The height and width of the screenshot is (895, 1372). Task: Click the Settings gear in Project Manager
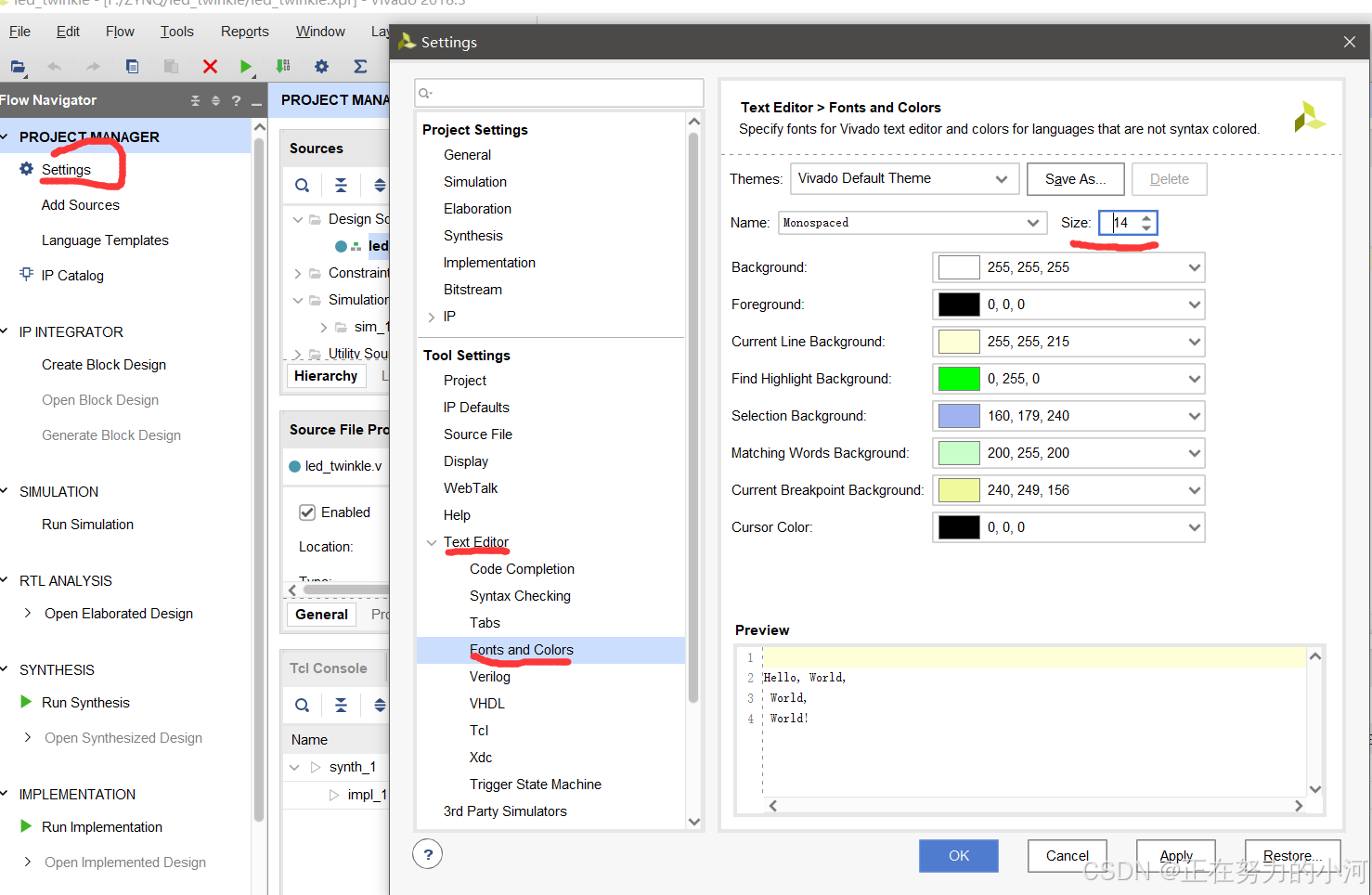(x=26, y=169)
